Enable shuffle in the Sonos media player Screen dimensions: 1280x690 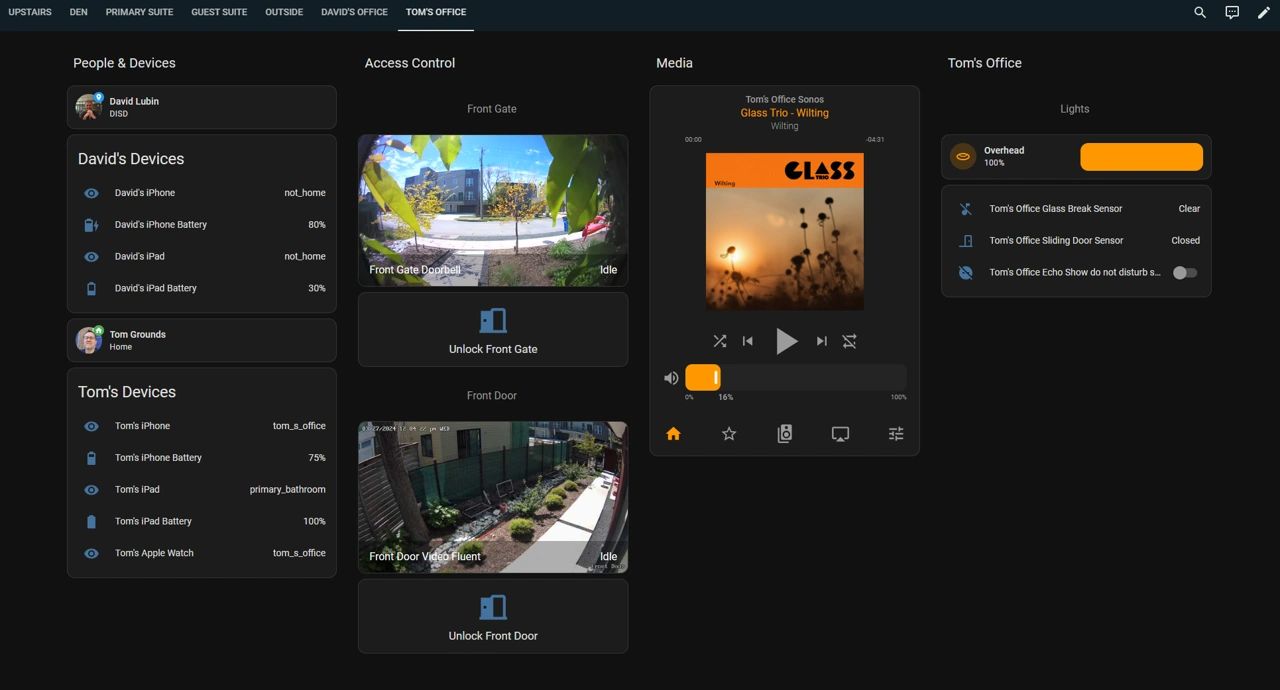tap(719, 341)
